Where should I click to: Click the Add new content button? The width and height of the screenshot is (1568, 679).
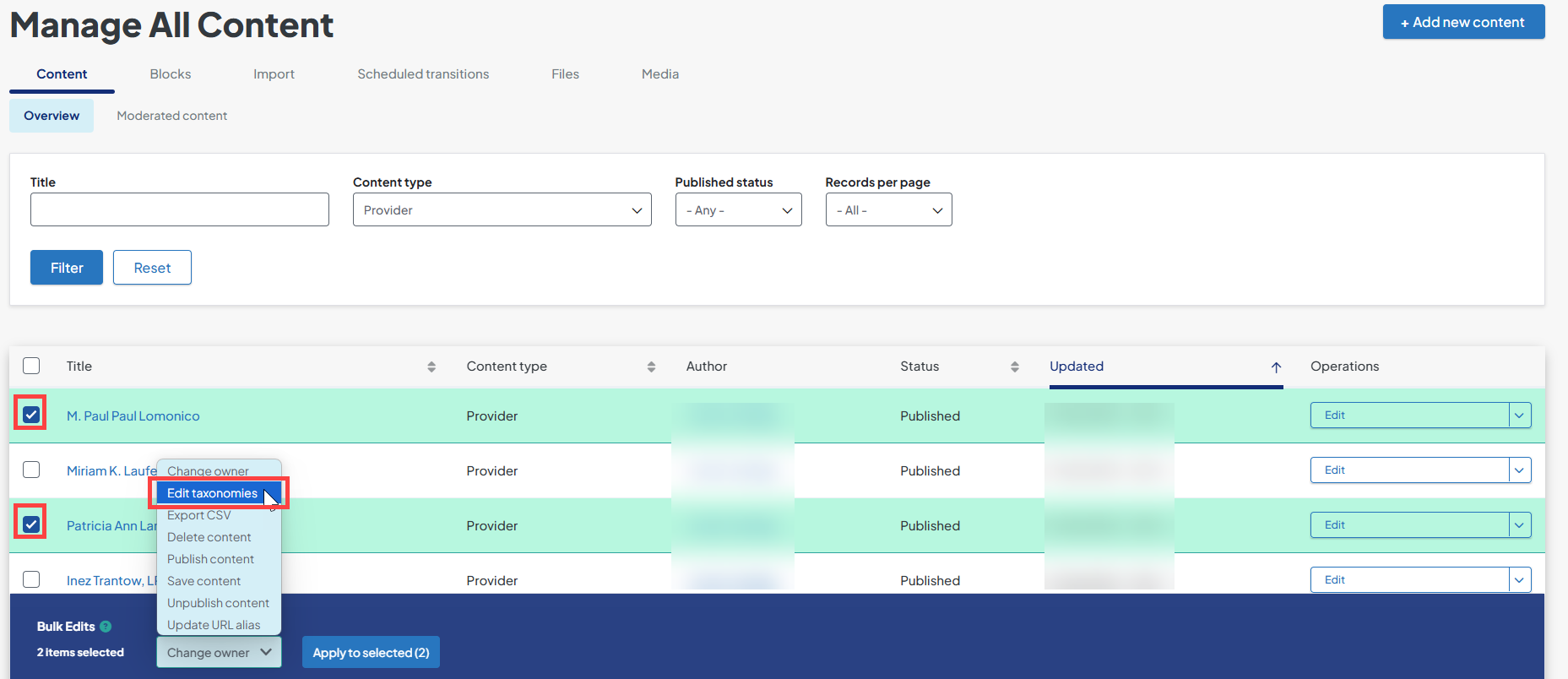pos(1463,22)
